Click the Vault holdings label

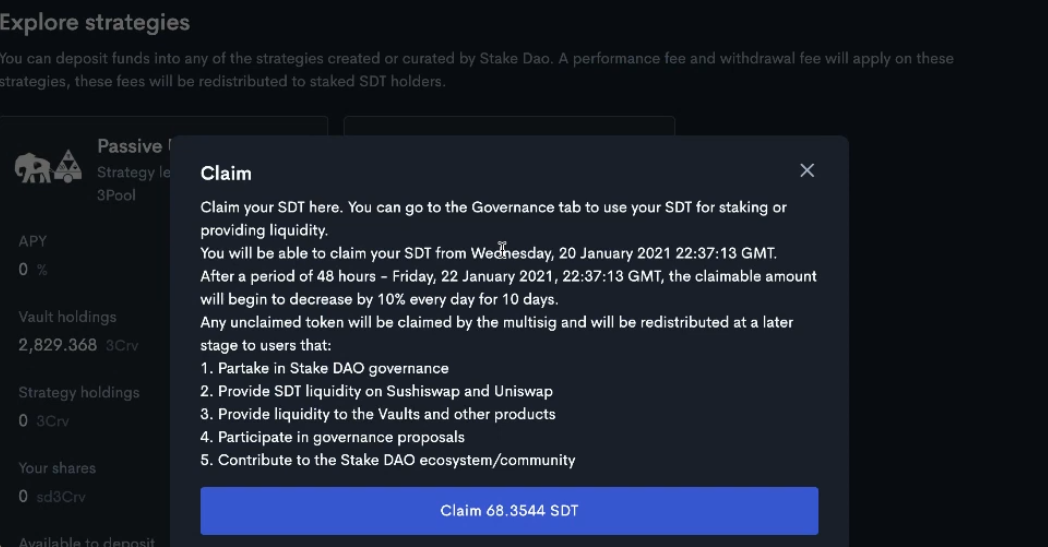click(x=68, y=317)
